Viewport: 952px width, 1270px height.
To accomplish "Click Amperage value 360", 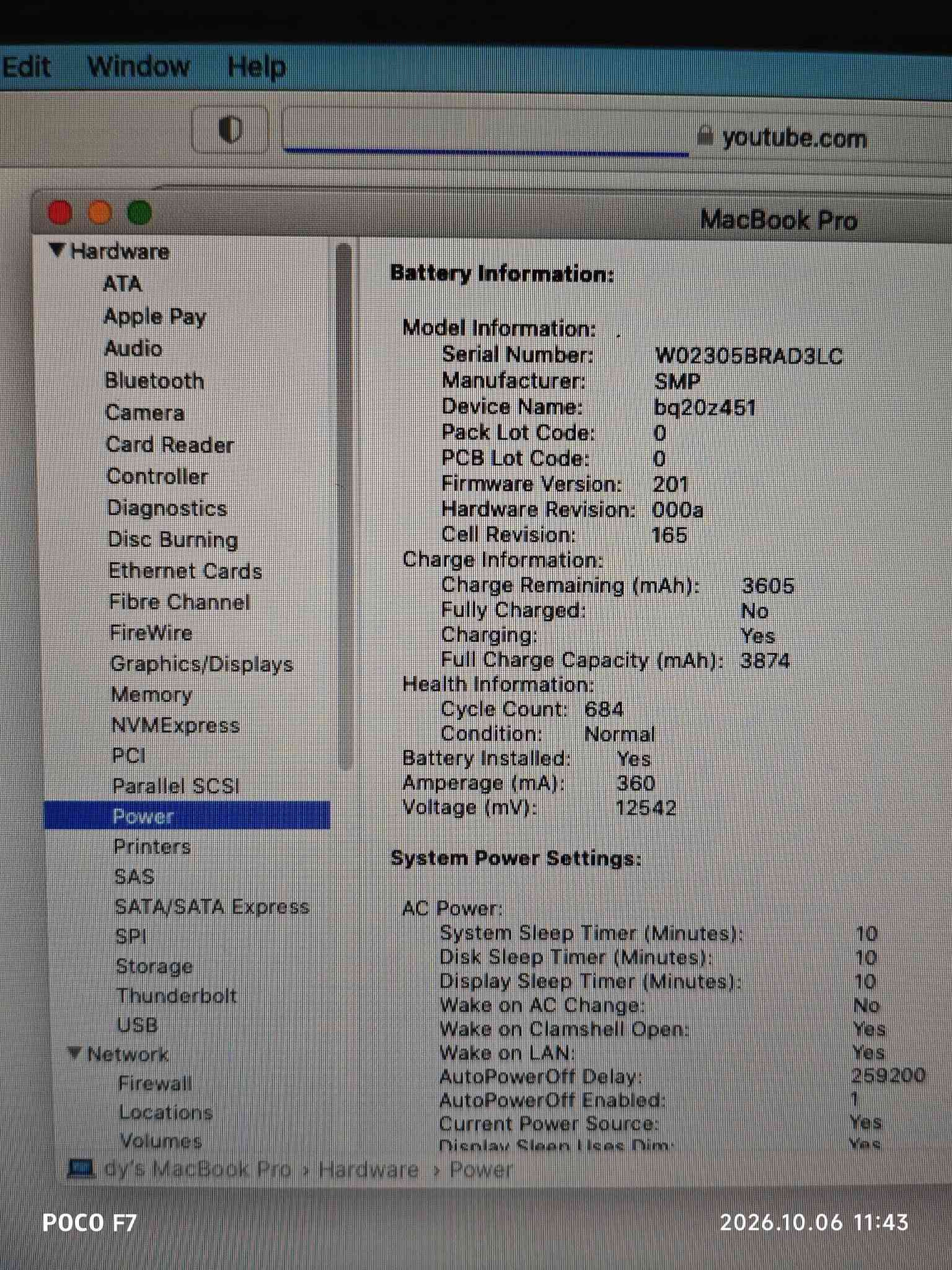I will 636,783.
